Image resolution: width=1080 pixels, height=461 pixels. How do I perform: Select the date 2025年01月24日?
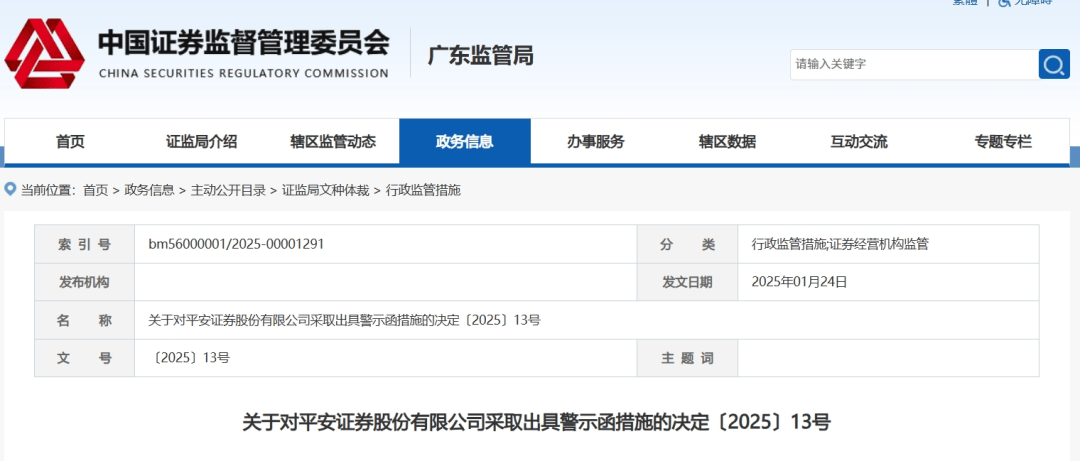click(799, 281)
